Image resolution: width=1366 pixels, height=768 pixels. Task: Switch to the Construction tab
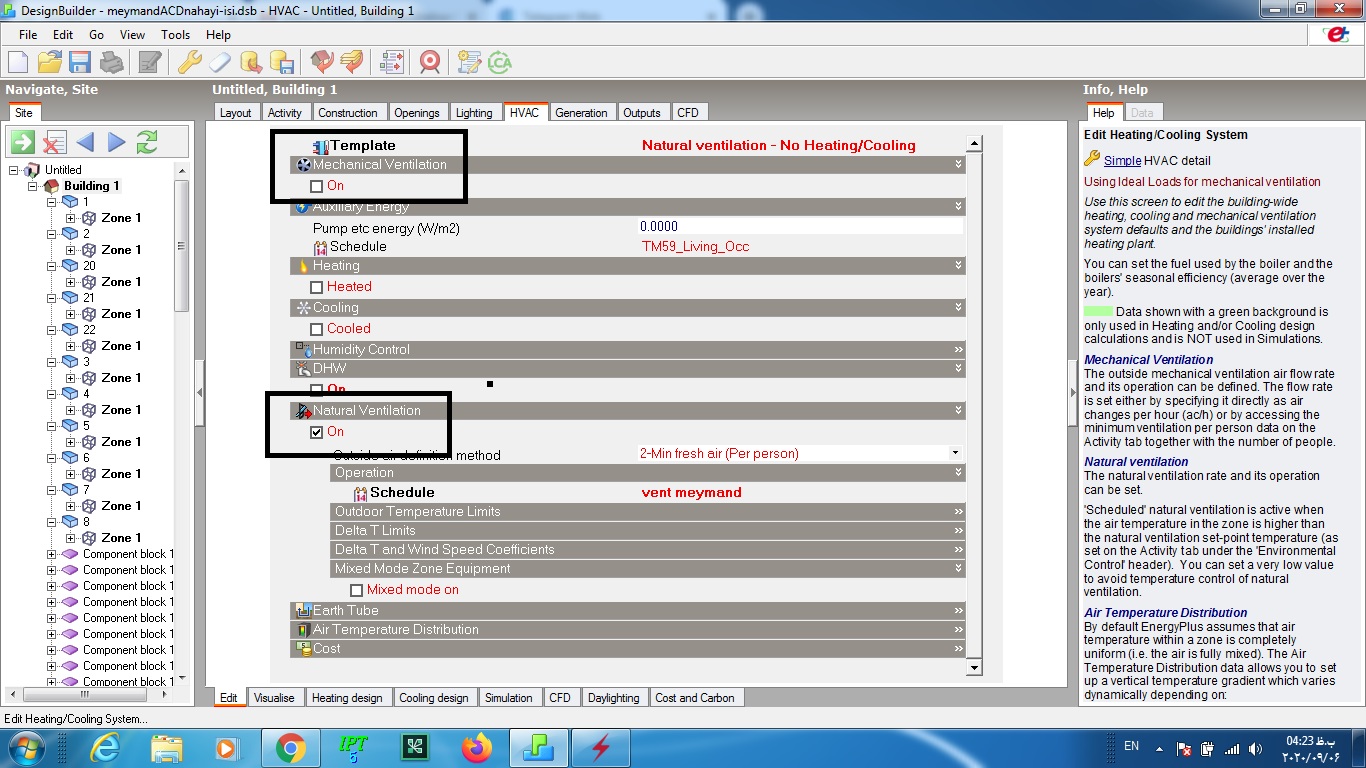click(348, 113)
